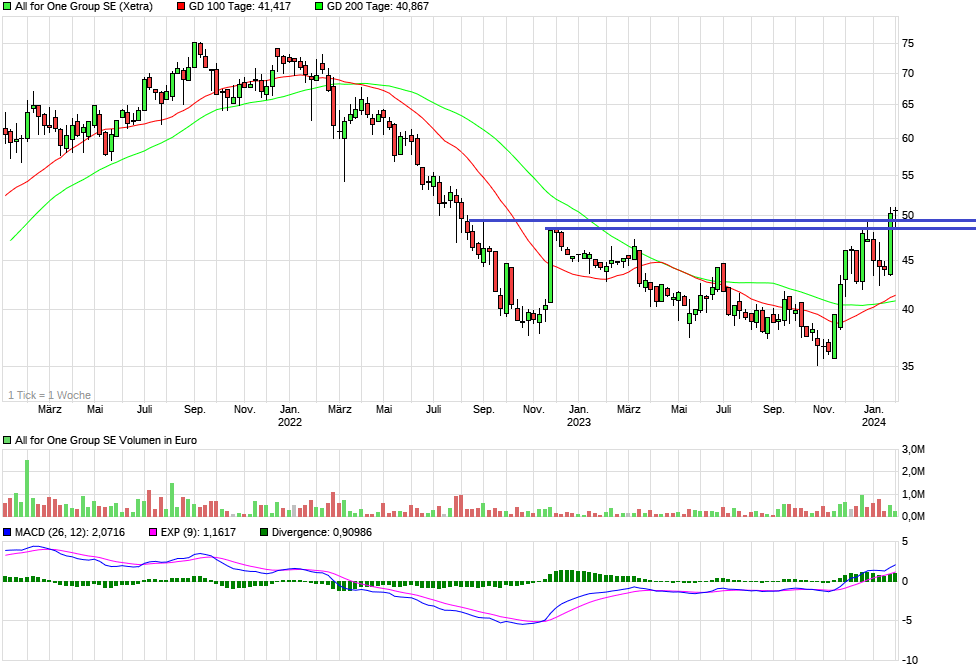Click the Jan. 2024 date on time axis
Image resolution: width=976 pixels, height=671 pixels.
[x=873, y=415]
